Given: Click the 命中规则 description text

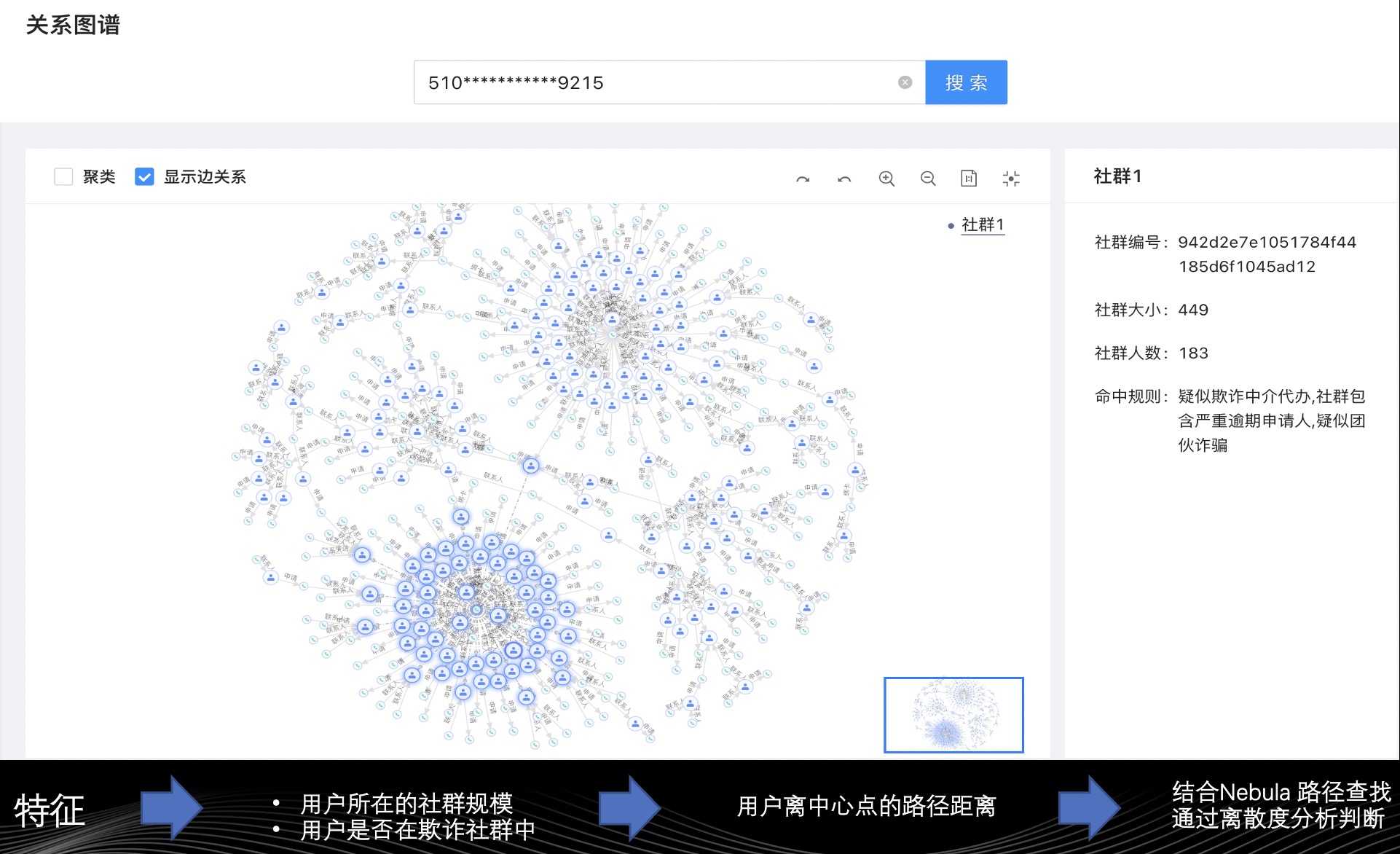Looking at the screenshot, I should (1271, 420).
